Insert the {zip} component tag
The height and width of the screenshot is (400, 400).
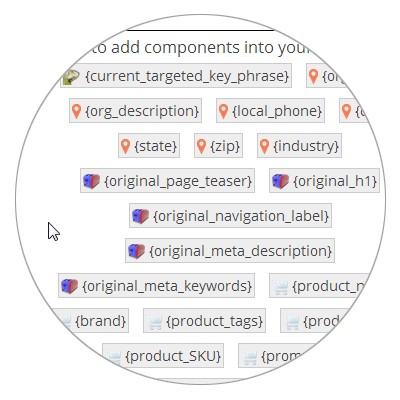[x=218, y=146]
